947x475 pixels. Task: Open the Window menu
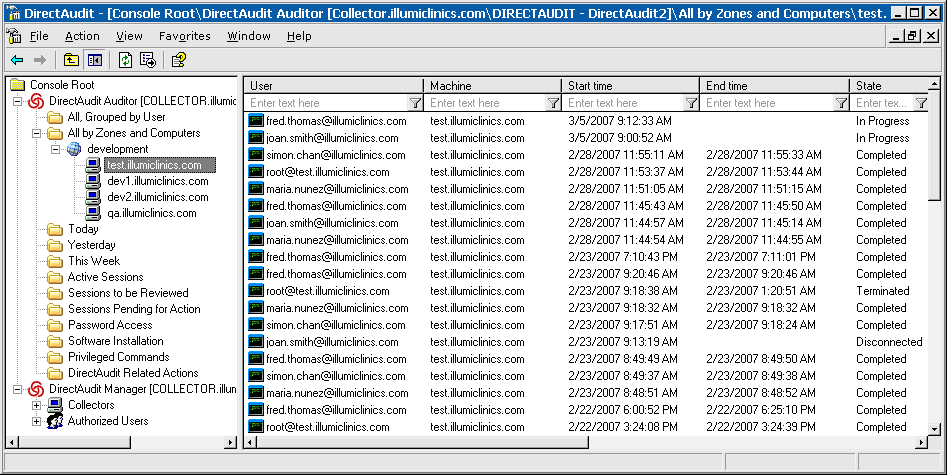249,36
